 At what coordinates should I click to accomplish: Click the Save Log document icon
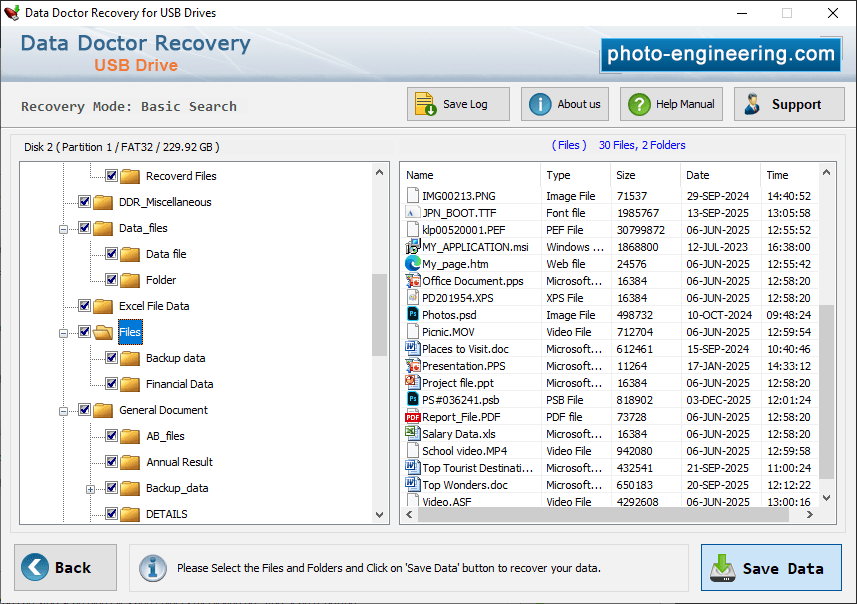point(425,104)
